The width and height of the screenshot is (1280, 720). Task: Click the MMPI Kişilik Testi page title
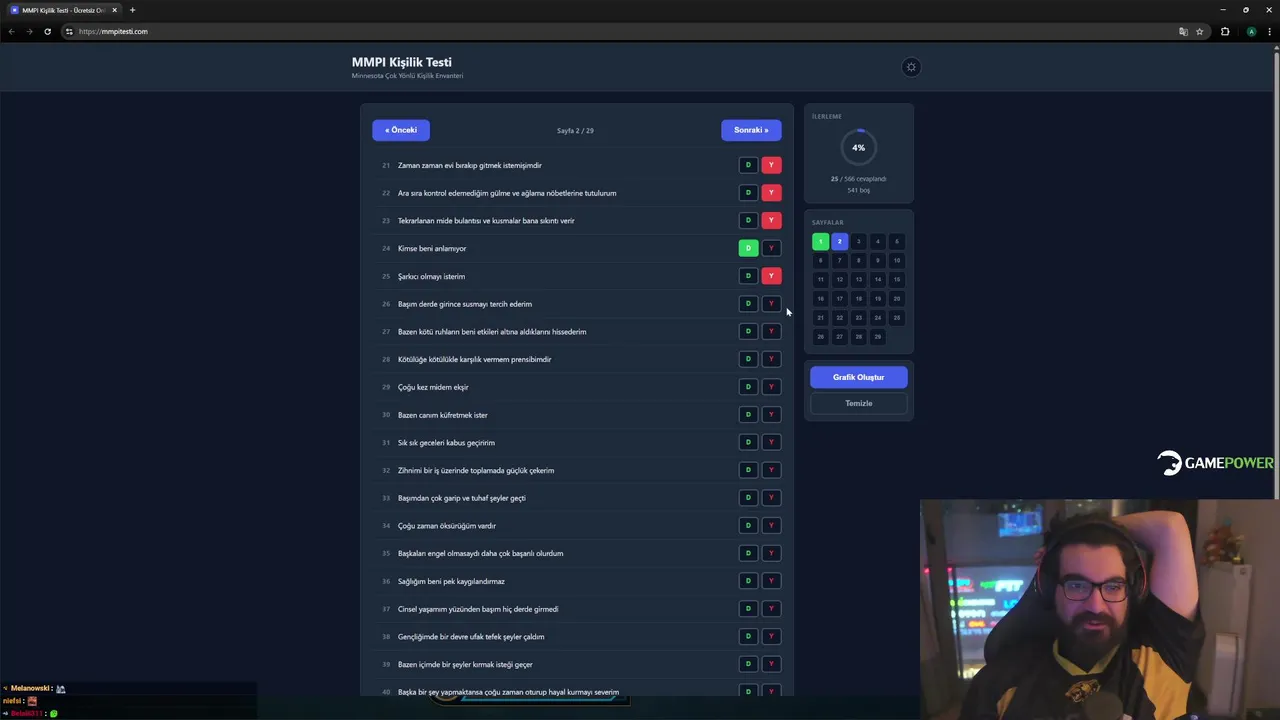pos(401,62)
